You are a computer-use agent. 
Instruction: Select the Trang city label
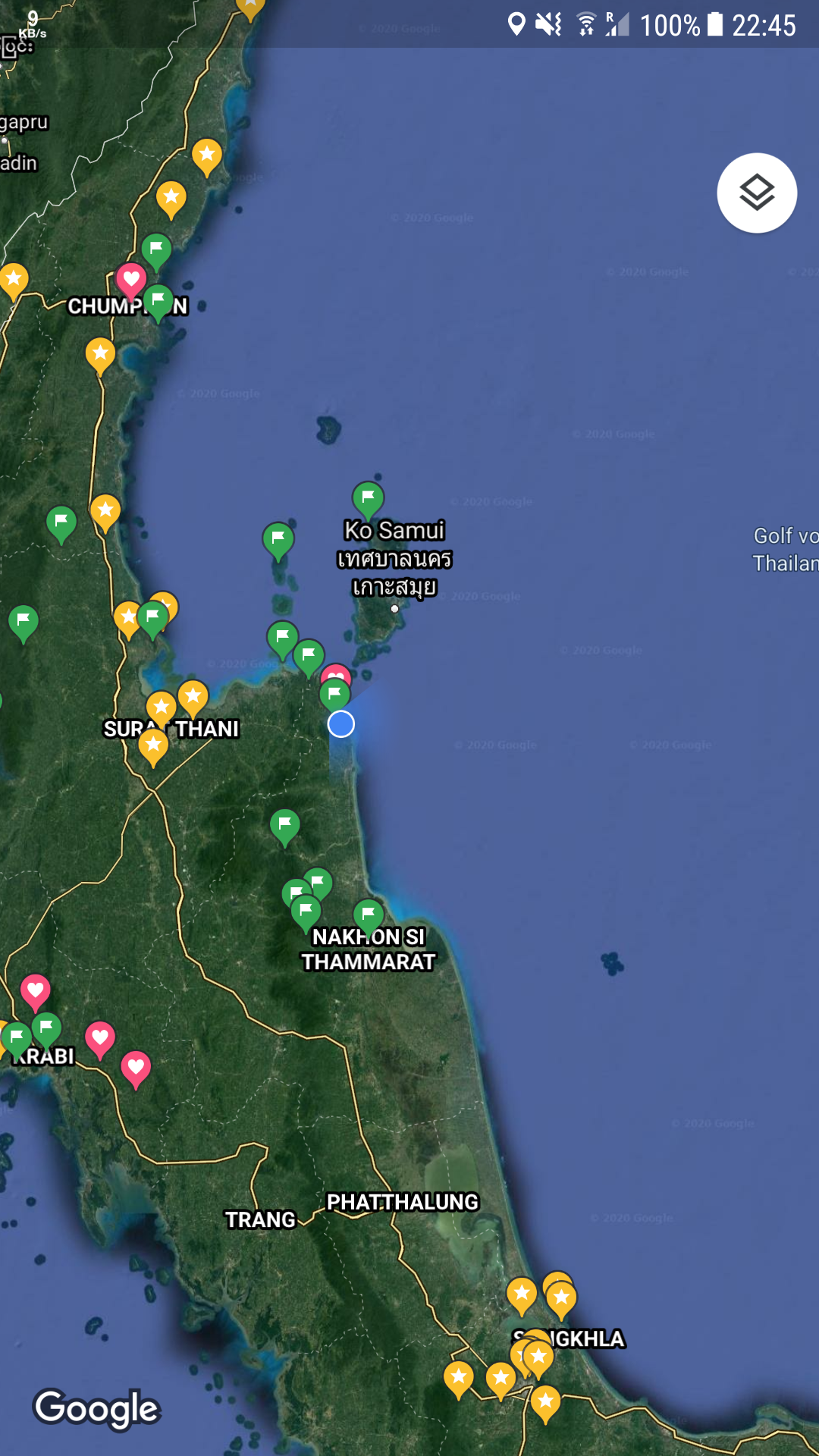click(x=260, y=1219)
